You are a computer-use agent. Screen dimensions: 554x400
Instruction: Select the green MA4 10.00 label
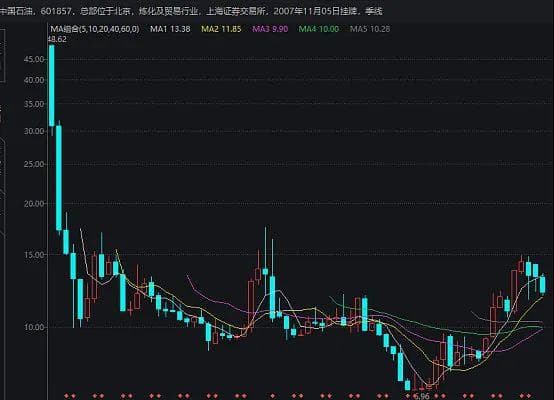[319, 29]
